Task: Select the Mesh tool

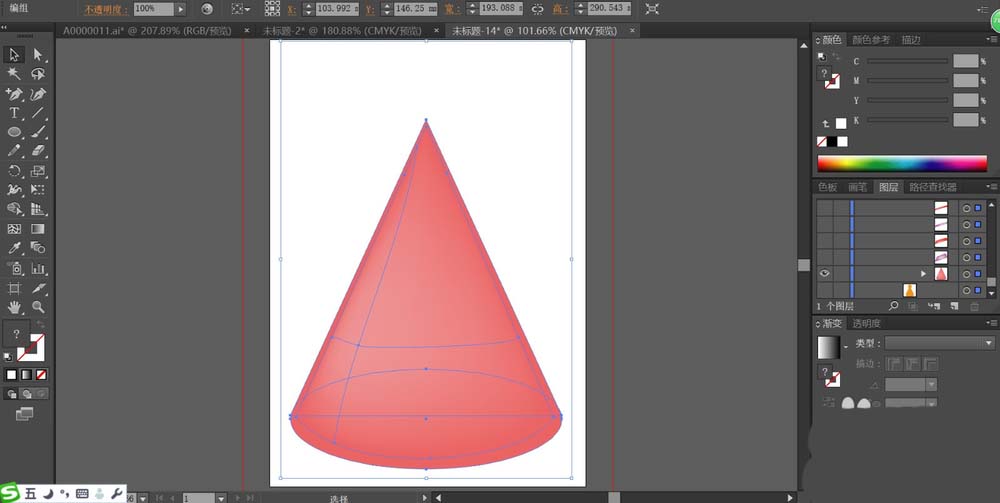Action: 14,229
